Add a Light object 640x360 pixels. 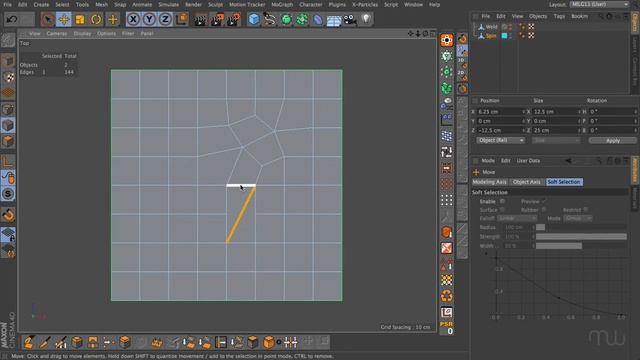point(366,19)
